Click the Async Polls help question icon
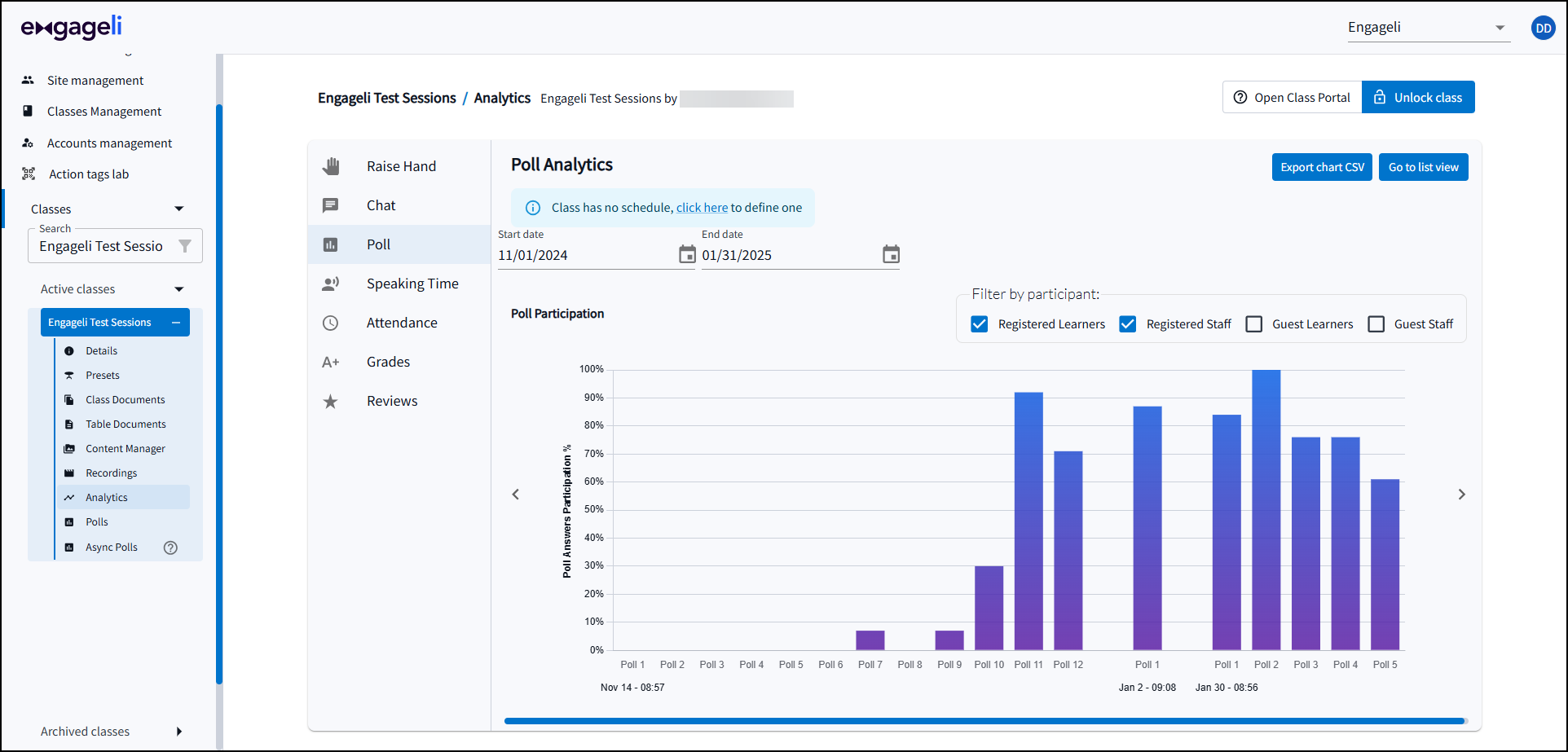The image size is (1568, 752). 170,548
